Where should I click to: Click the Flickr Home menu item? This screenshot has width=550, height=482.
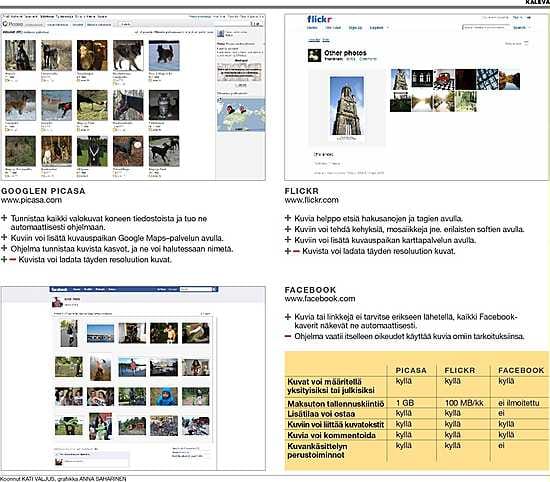(312, 27)
